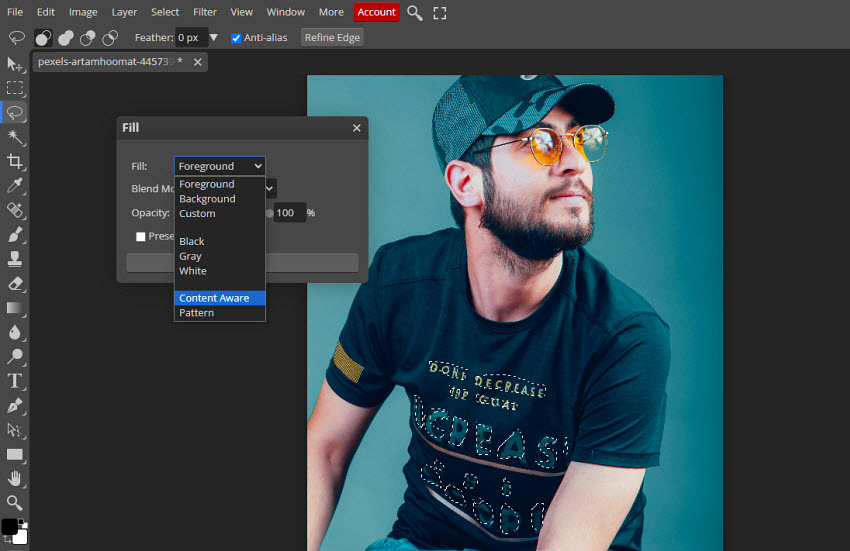The width and height of the screenshot is (850, 551).
Task: Open the Filter menu
Action: 205,12
